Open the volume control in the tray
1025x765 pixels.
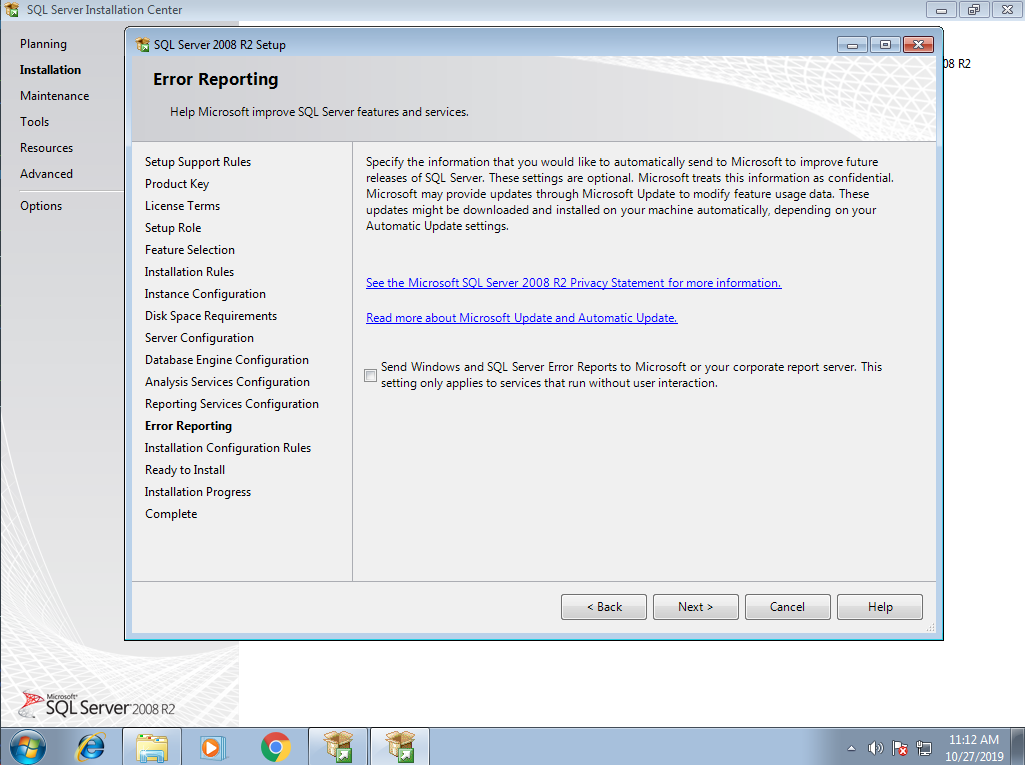(875, 747)
